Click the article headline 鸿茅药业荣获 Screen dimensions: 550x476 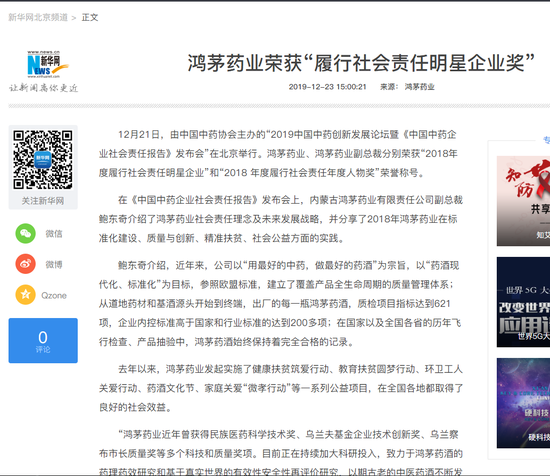[x=361, y=63]
